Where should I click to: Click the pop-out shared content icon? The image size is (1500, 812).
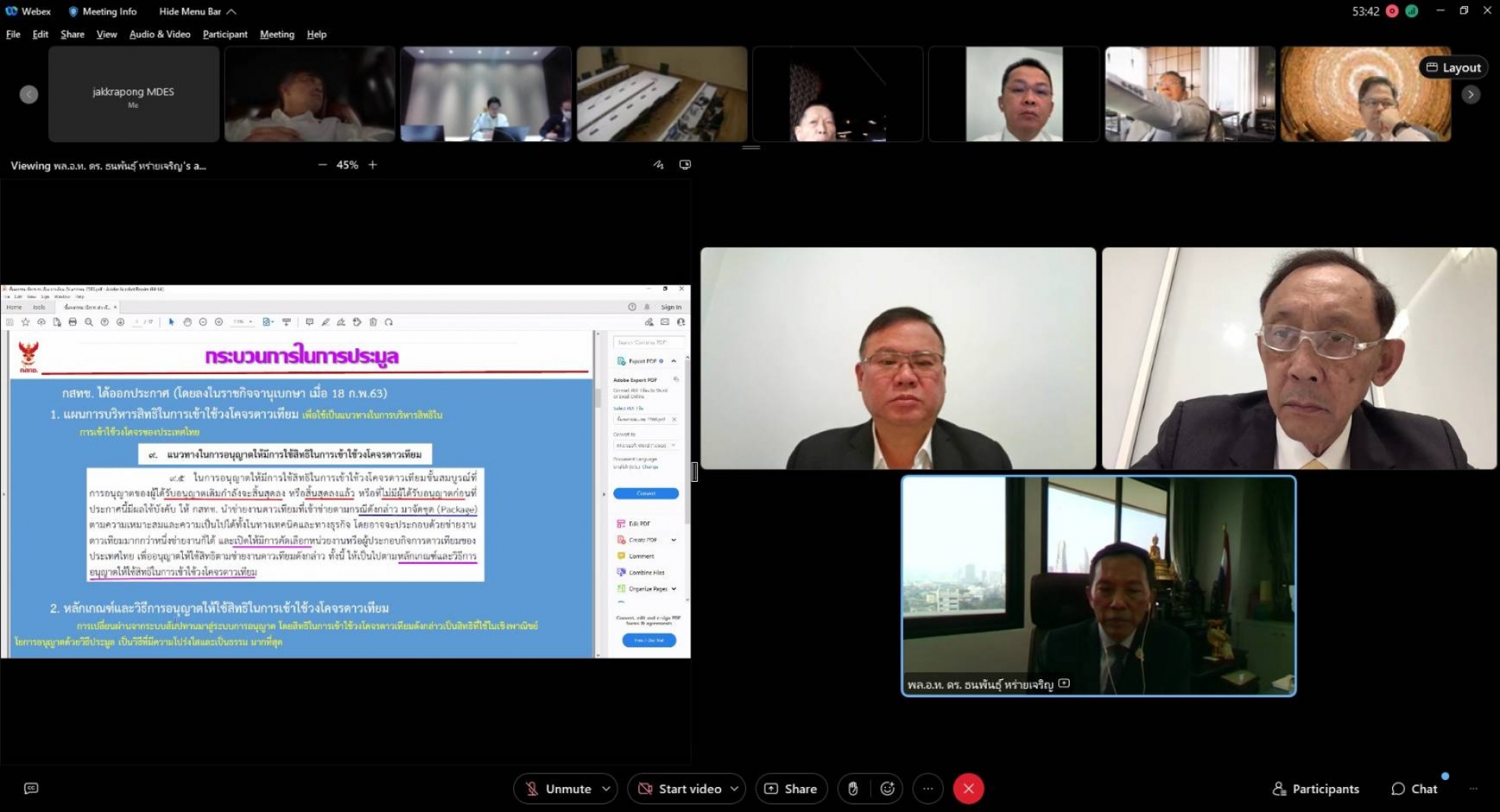[x=685, y=165]
